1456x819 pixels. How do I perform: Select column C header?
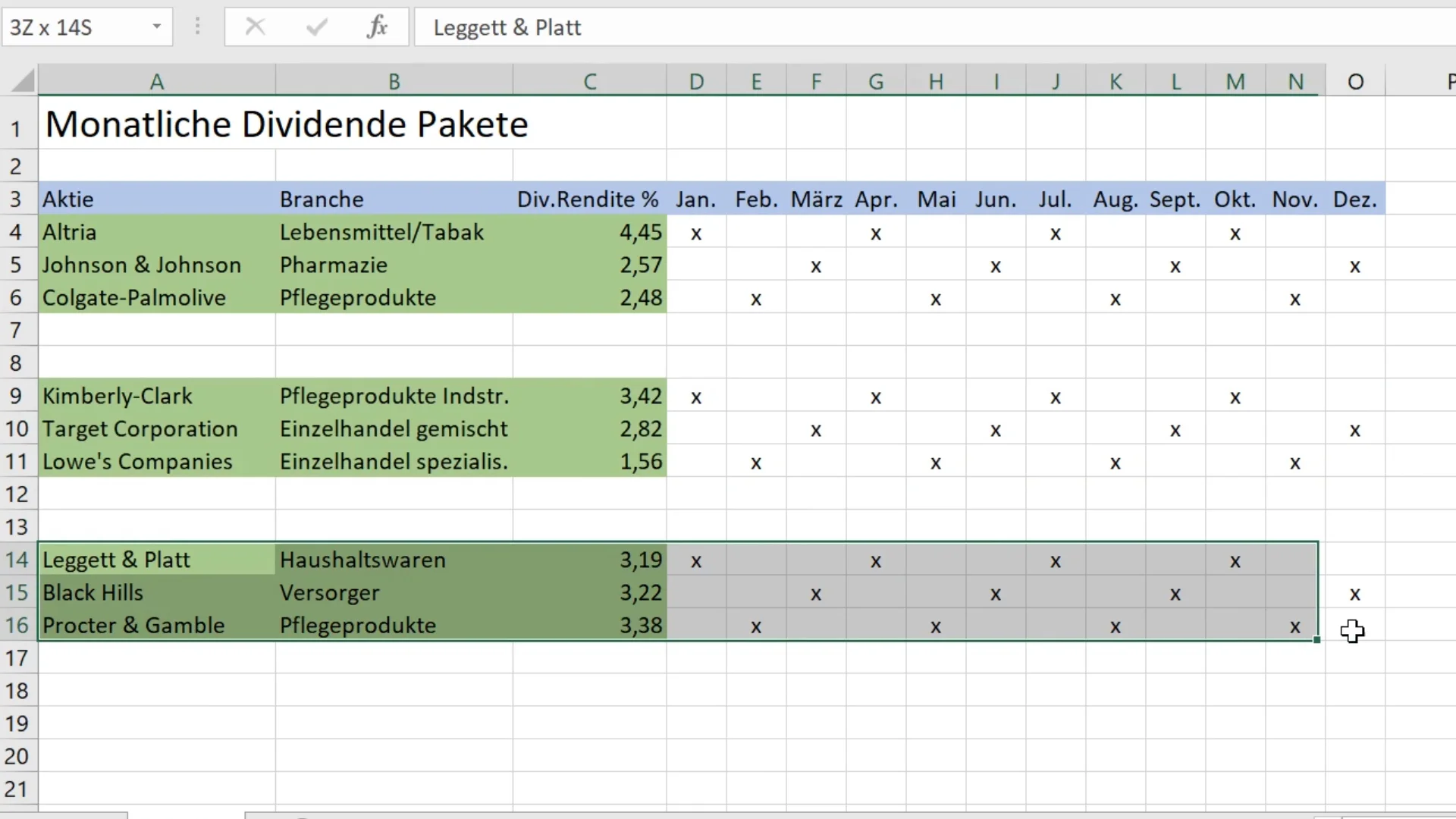click(590, 81)
